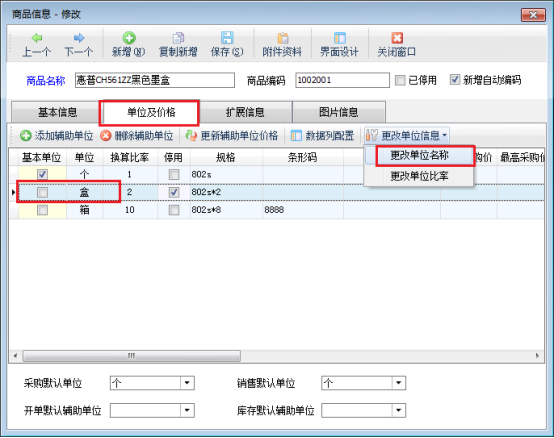Click the green 新增 plus icon
Screen dimensions: 554x438
pyautogui.click(x=129, y=37)
